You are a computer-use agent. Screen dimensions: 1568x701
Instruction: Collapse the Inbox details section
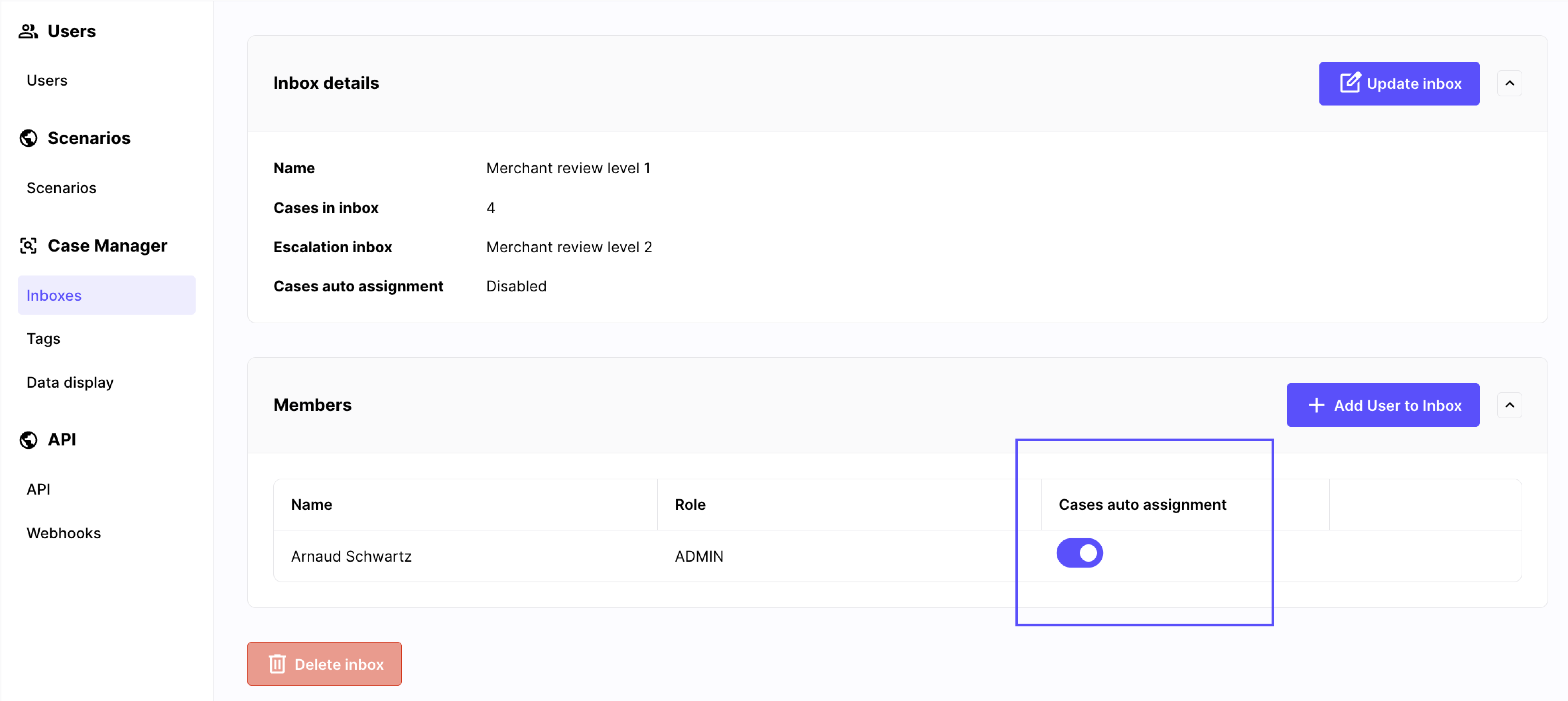[x=1509, y=84]
